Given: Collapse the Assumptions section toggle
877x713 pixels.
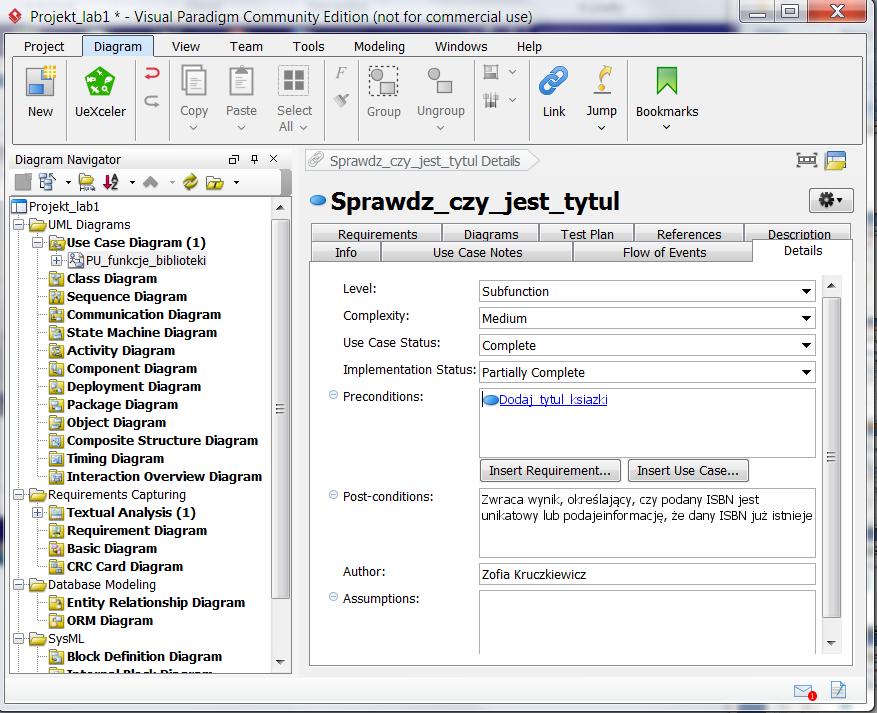Looking at the screenshot, I should pos(333,597).
